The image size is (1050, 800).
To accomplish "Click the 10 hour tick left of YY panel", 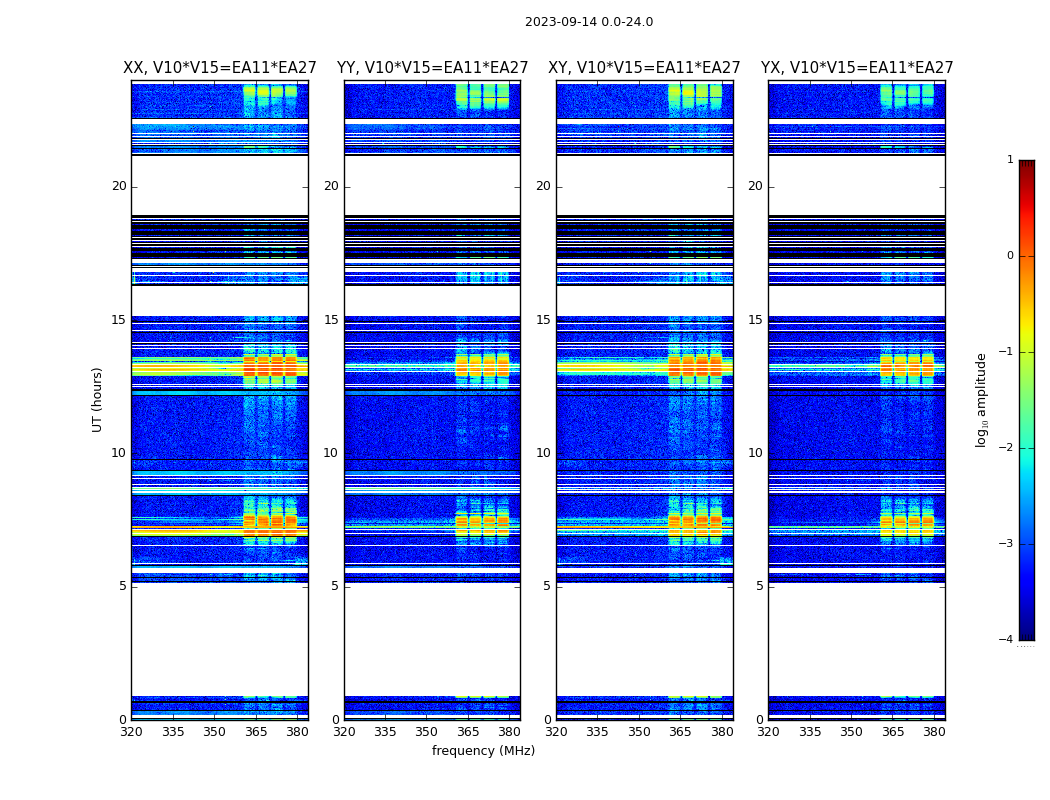I will [331, 453].
